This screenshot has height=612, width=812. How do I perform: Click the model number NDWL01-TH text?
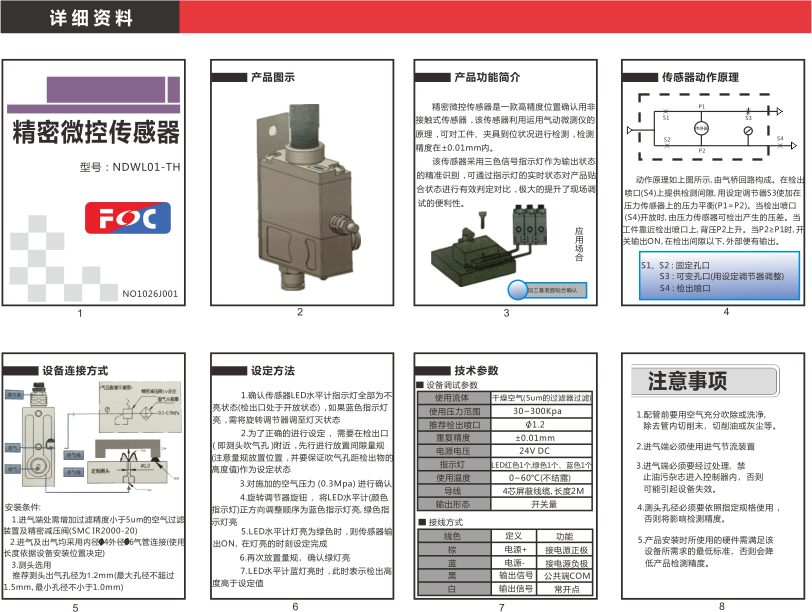click(130, 167)
